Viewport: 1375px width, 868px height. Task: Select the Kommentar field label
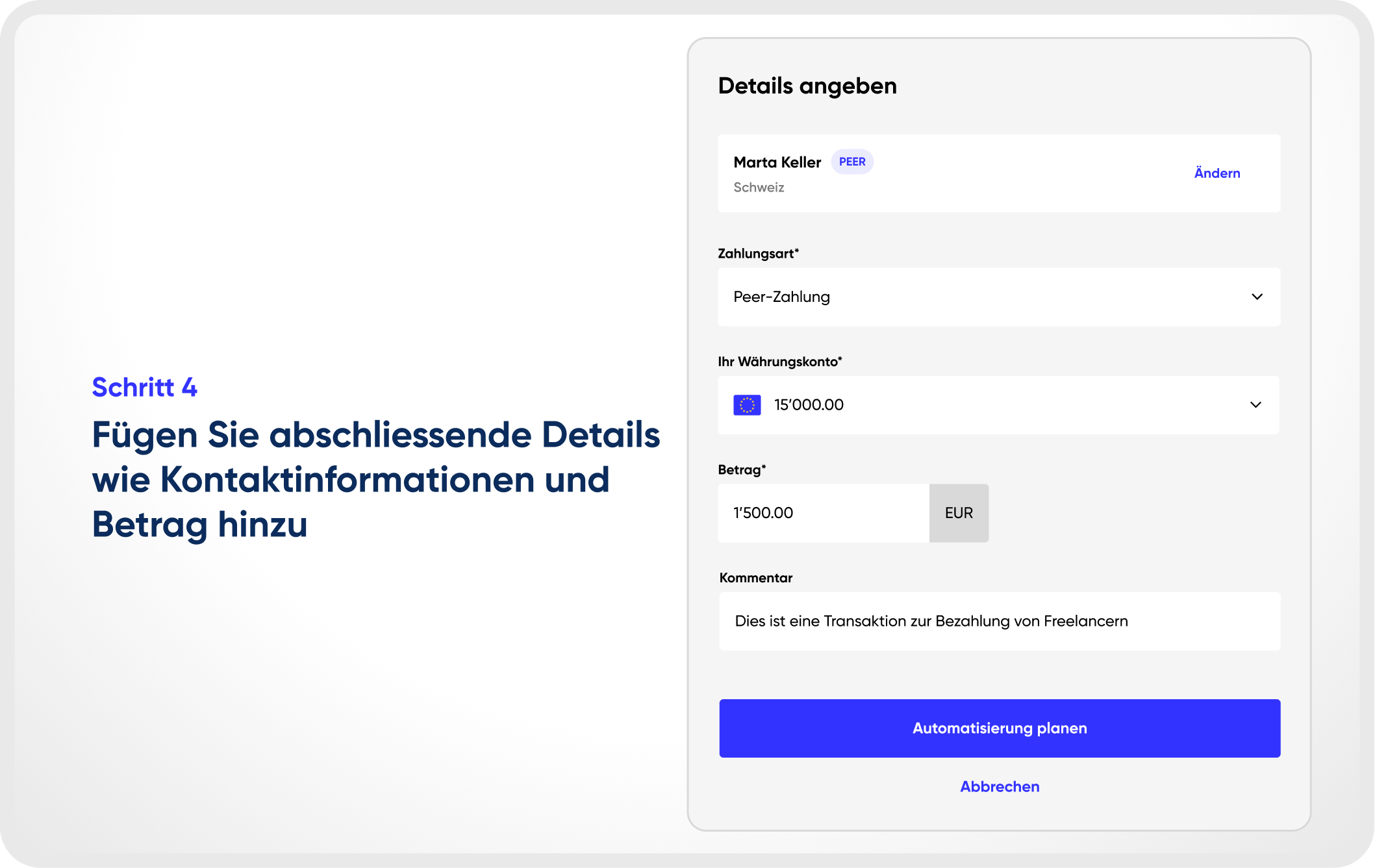[755, 577]
